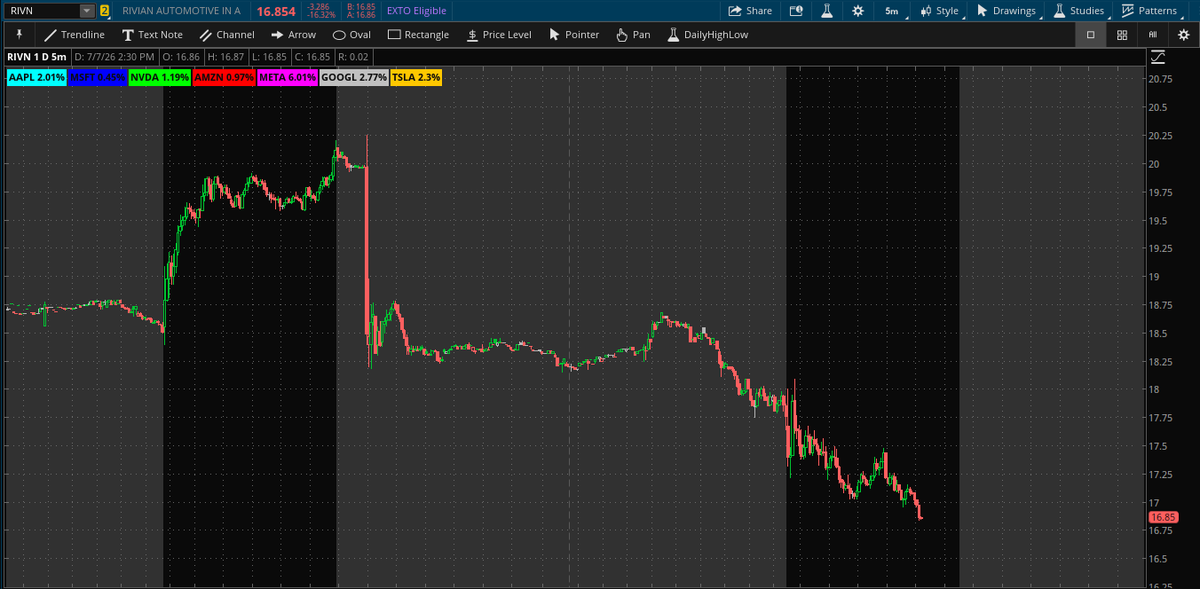This screenshot has width=1200, height=589.
Task: Activate the Pan tool
Action: tap(633, 34)
